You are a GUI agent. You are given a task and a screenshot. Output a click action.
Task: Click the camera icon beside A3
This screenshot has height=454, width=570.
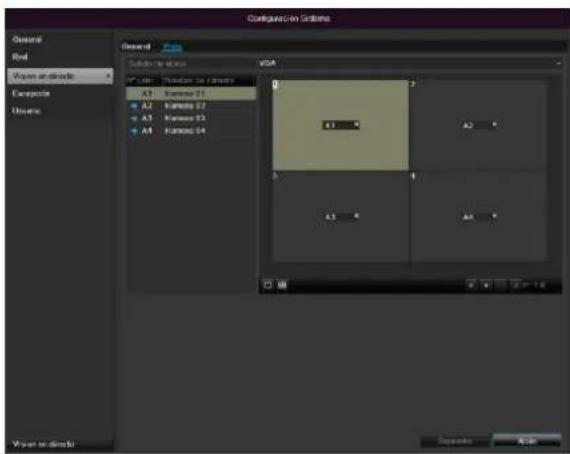point(134,118)
